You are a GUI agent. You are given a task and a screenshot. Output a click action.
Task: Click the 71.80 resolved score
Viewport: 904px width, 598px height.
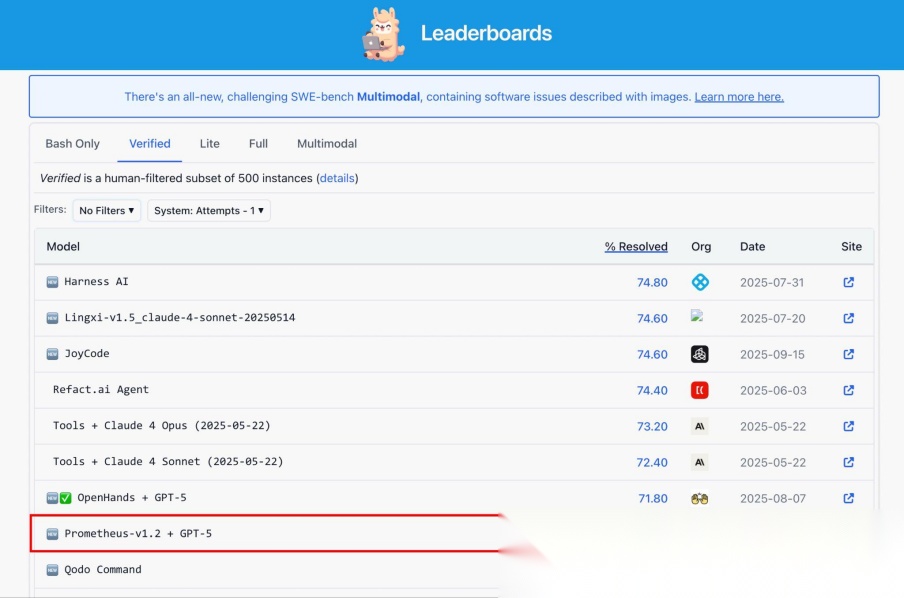pos(653,499)
